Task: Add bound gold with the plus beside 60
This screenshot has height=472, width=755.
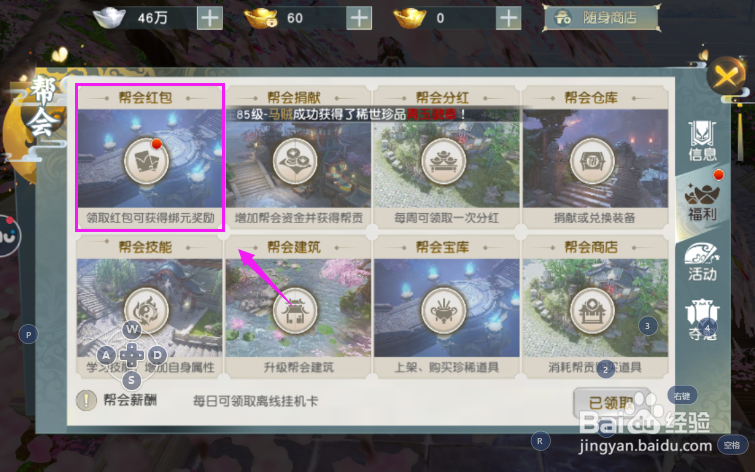Action: (x=359, y=18)
